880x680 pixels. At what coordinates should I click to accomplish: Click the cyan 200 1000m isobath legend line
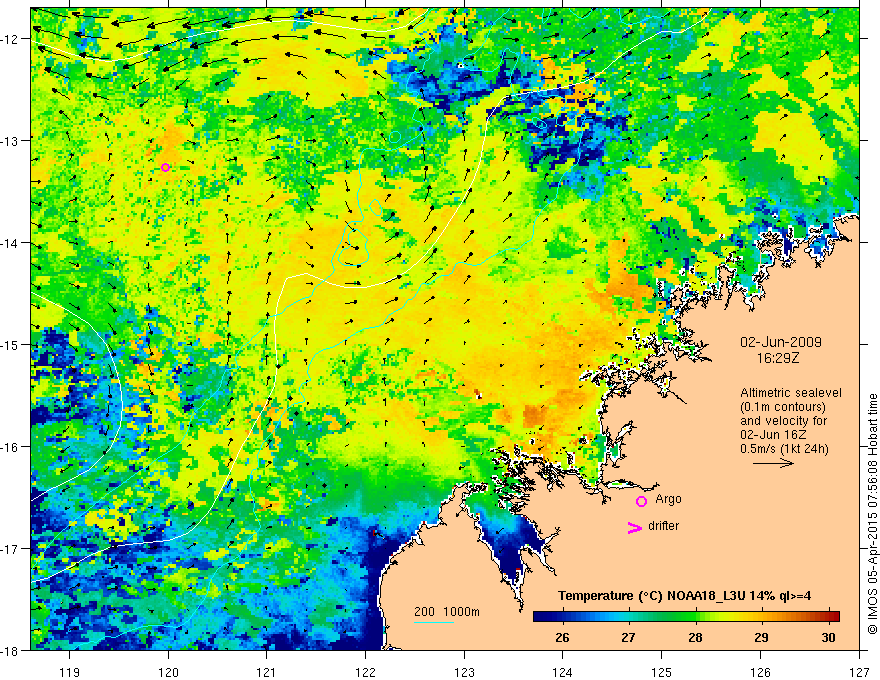coord(433,622)
